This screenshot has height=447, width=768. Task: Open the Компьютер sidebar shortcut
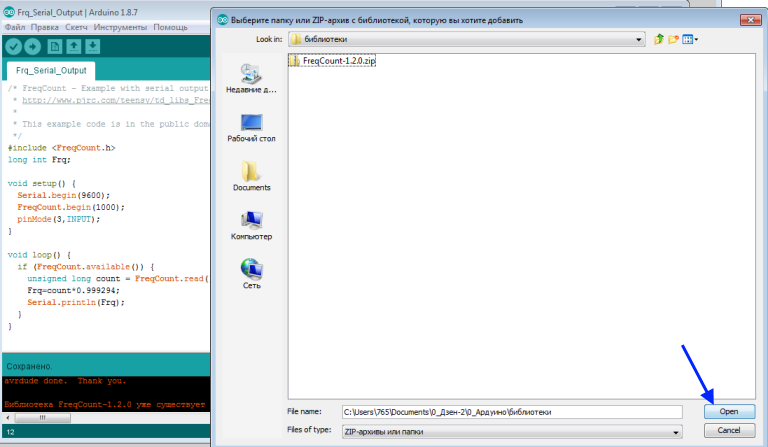(251, 225)
